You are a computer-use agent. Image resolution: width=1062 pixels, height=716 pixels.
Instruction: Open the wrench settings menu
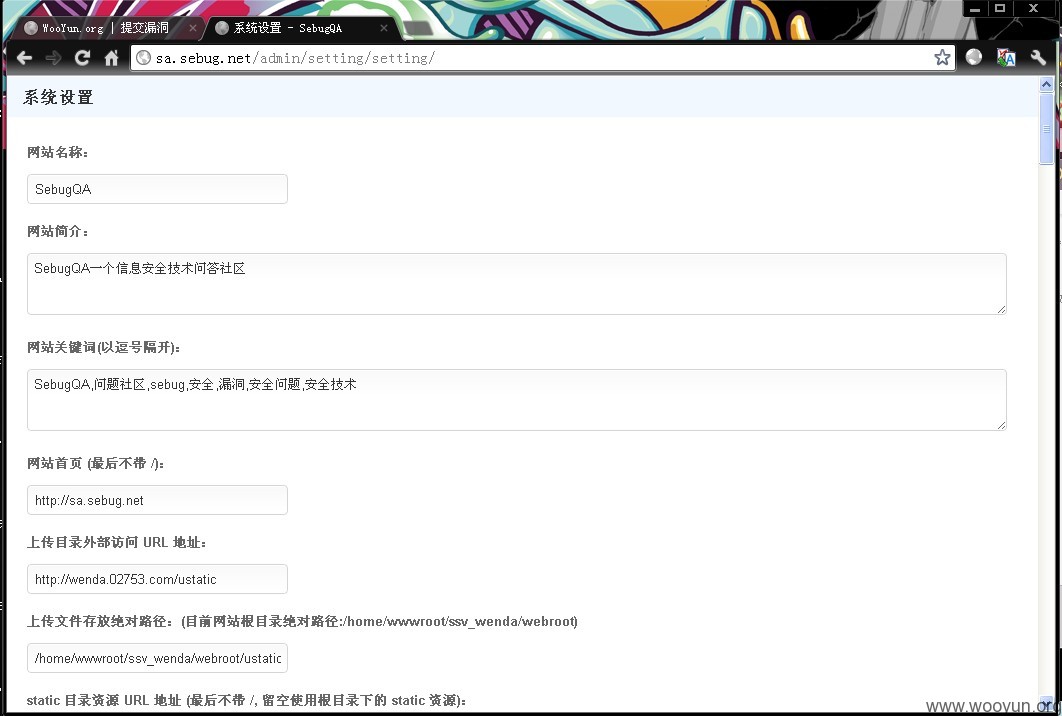pyautogui.click(x=1038, y=58)
